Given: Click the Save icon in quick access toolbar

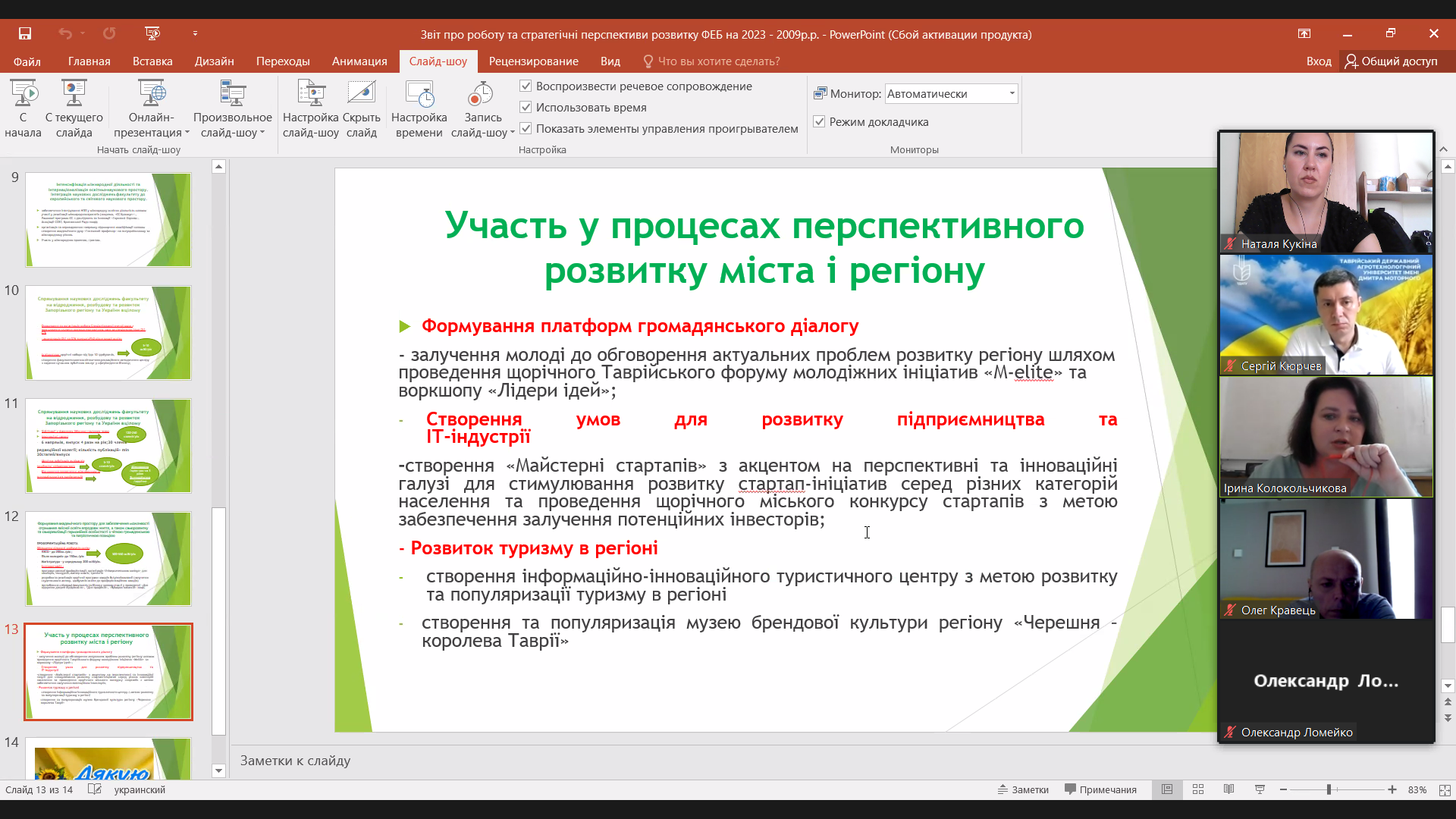Looking at the screenshot, I should point(25,33).
